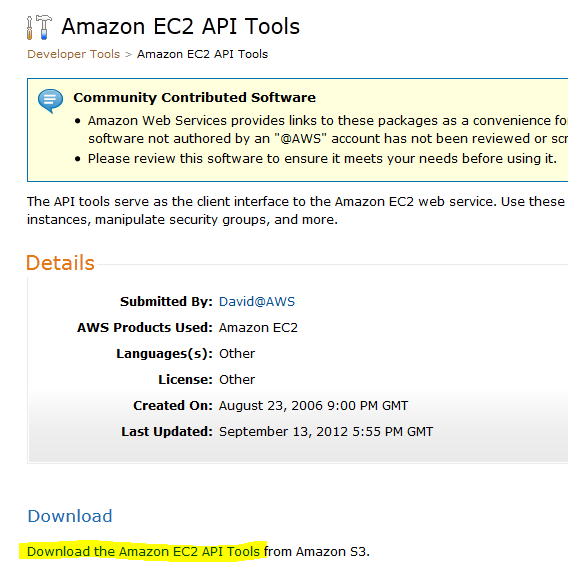568x572 pixels.
Task: Open the Developer Tools breadcrumb link
Action: [x=73, y=54]
